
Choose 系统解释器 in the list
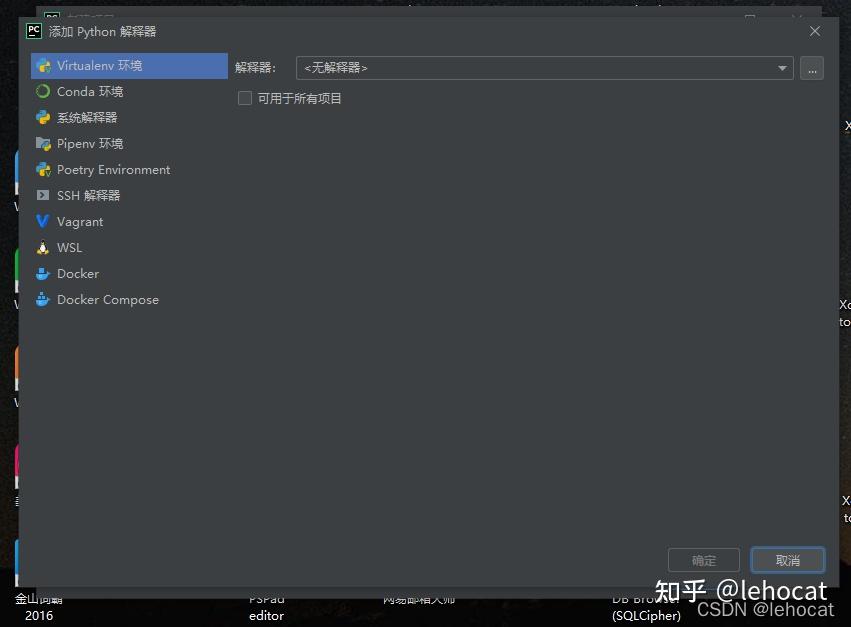tap(129, 118)
